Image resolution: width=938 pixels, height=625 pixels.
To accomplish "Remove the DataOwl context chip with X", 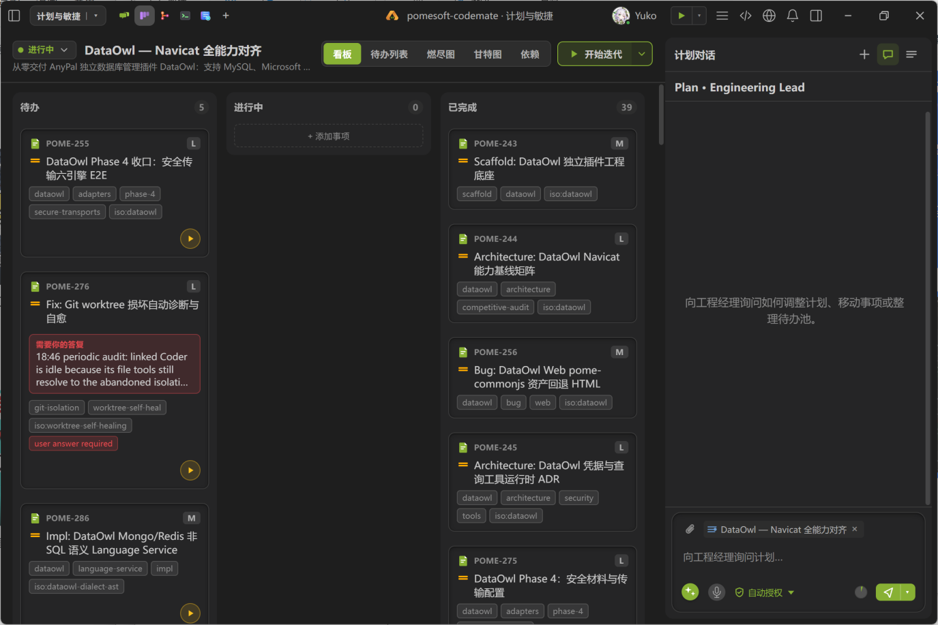I will (x=854, y=529).
